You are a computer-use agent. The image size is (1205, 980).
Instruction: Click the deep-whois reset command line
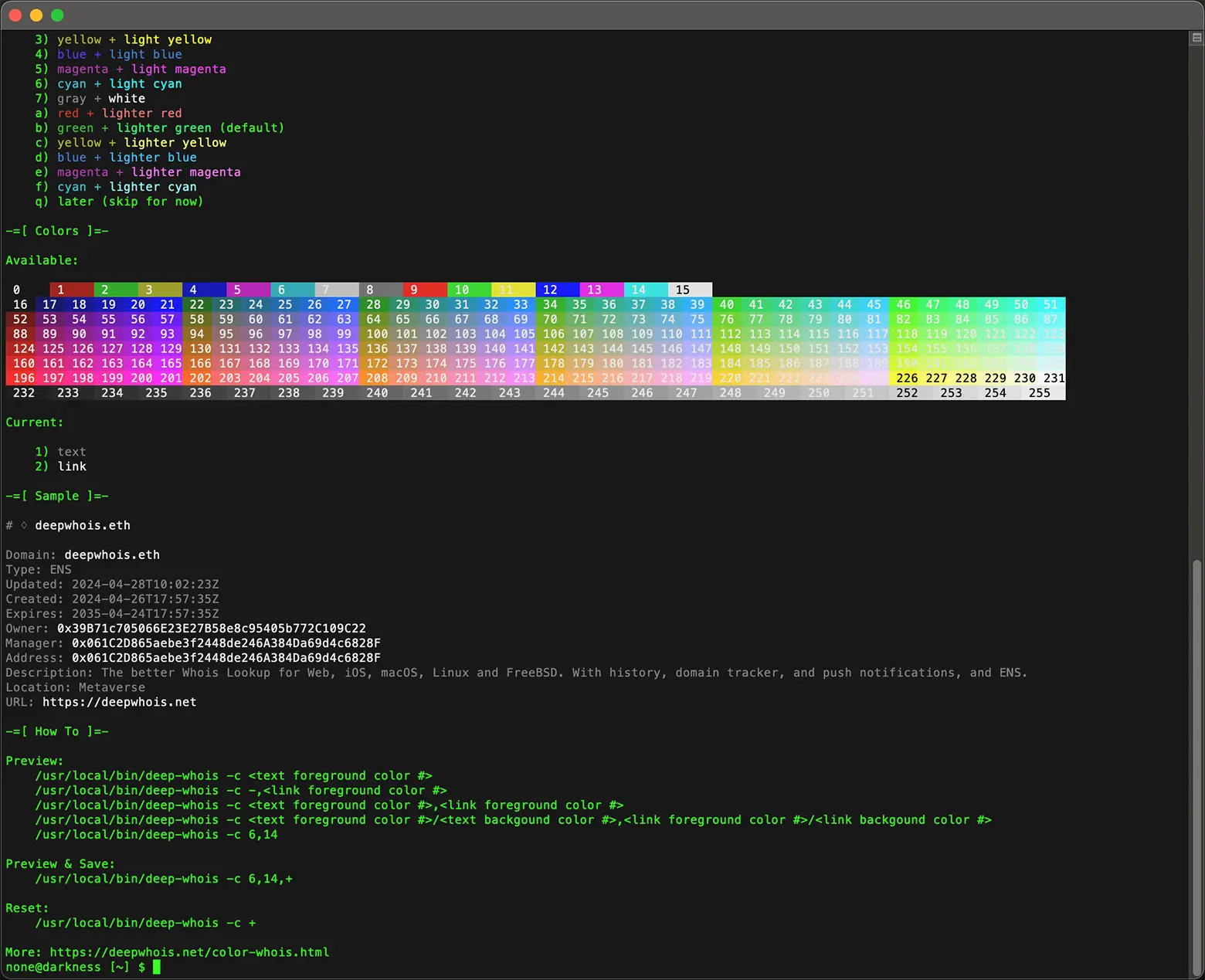click(x=145, y=923)
